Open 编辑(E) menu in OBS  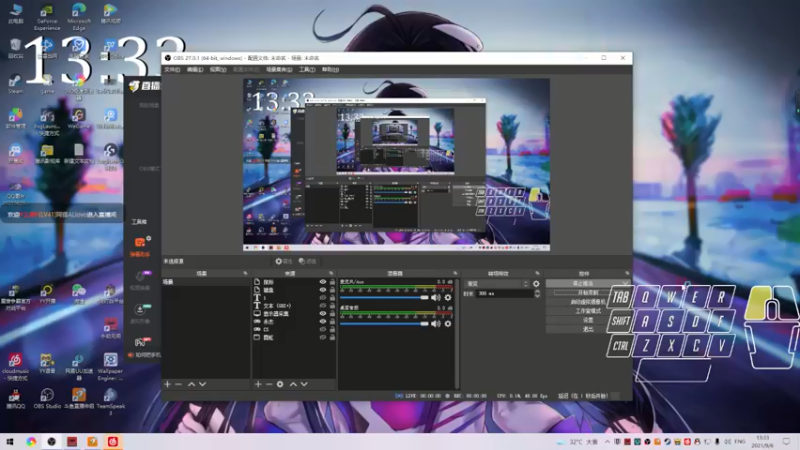tap(195, 69)
